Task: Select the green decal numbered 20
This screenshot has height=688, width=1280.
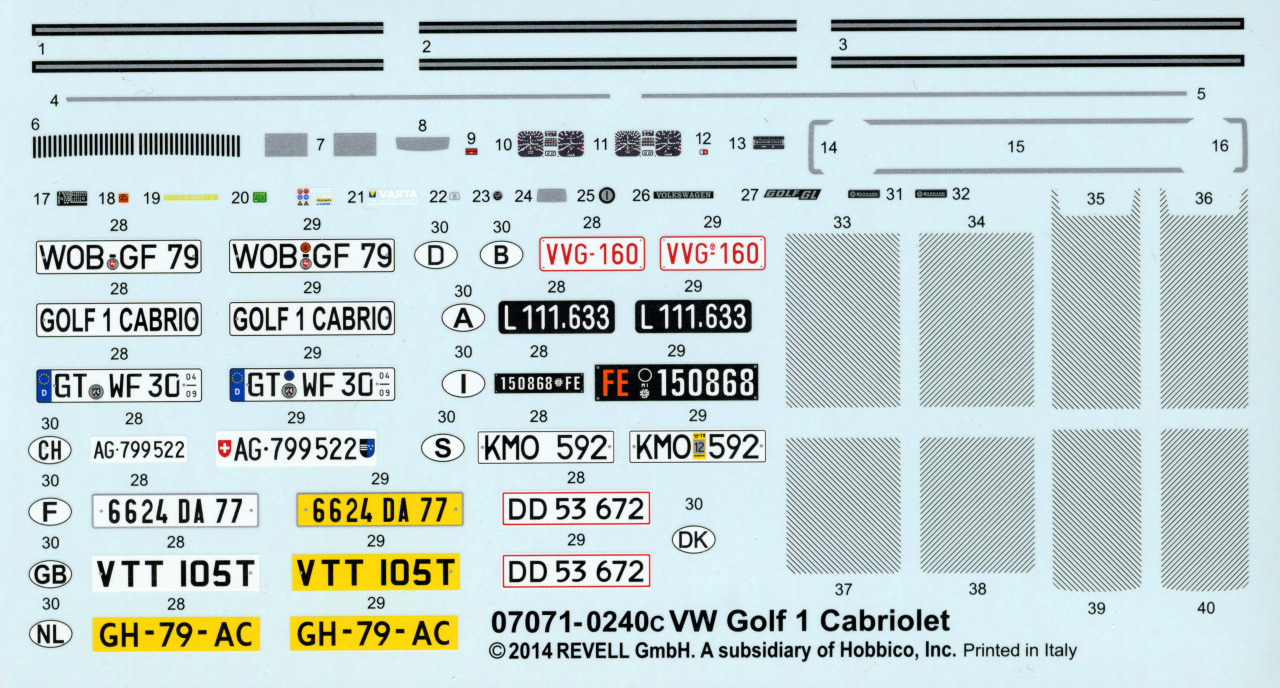Action: 260,198
